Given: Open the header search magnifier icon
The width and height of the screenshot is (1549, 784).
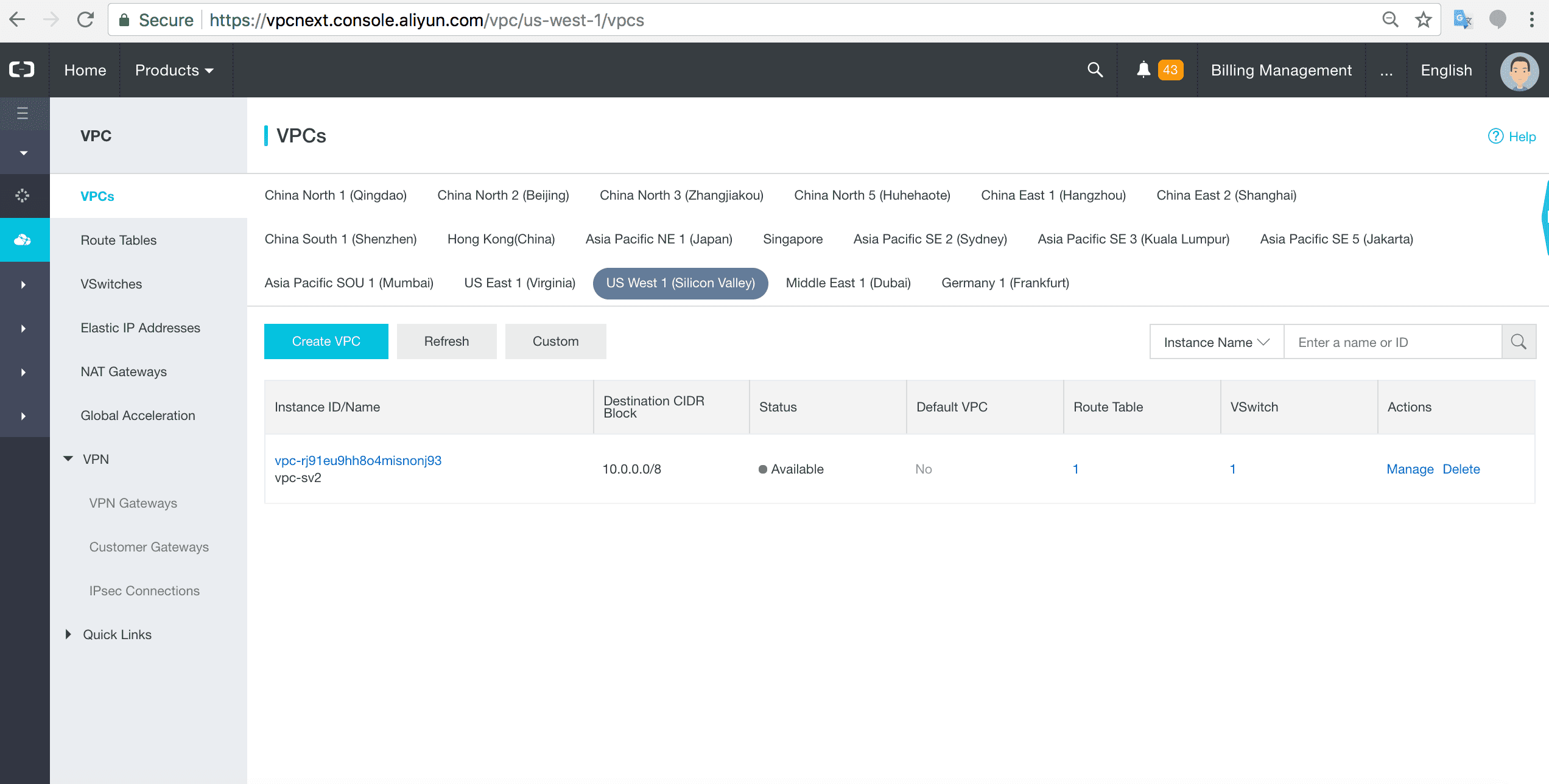Looking at the screenshot, I should coord(1095,70).
